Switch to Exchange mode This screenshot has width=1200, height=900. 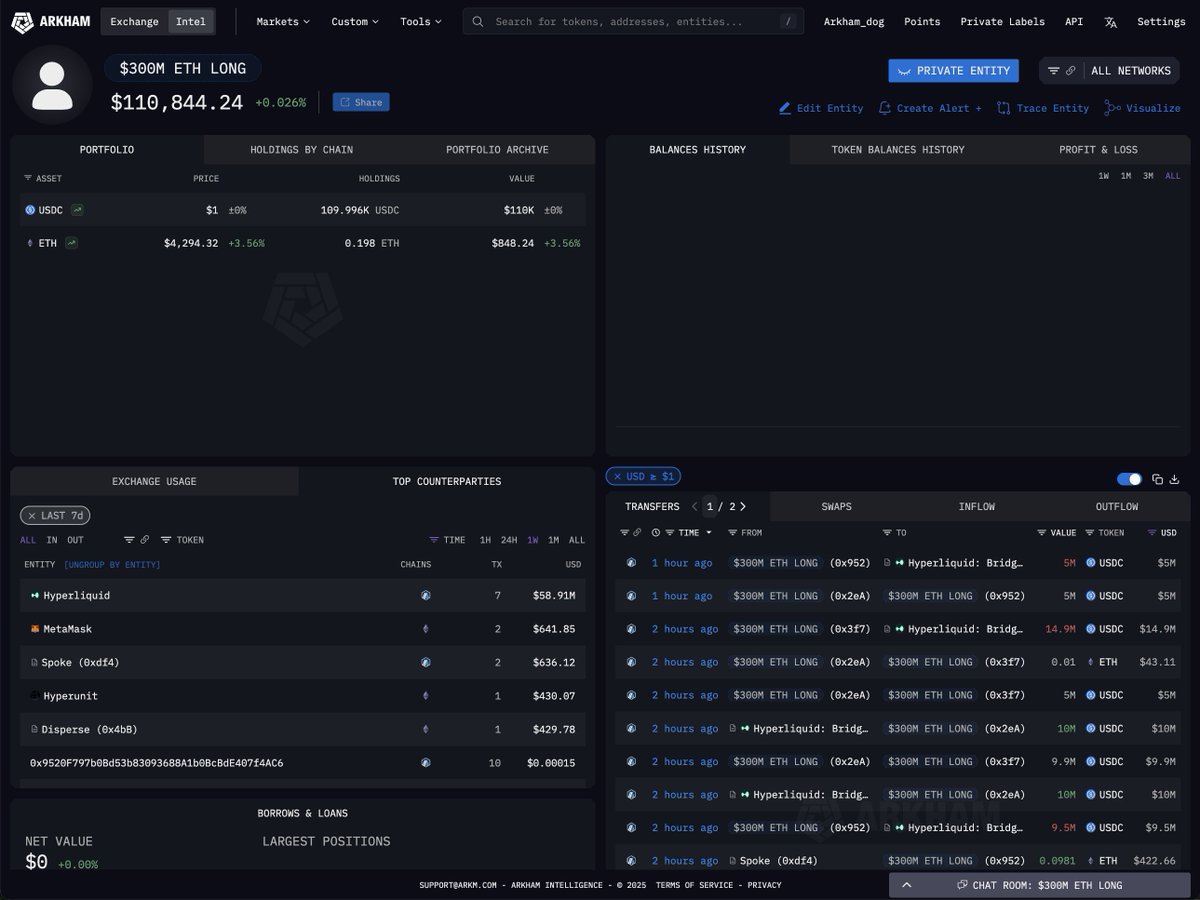coord(134,22)
